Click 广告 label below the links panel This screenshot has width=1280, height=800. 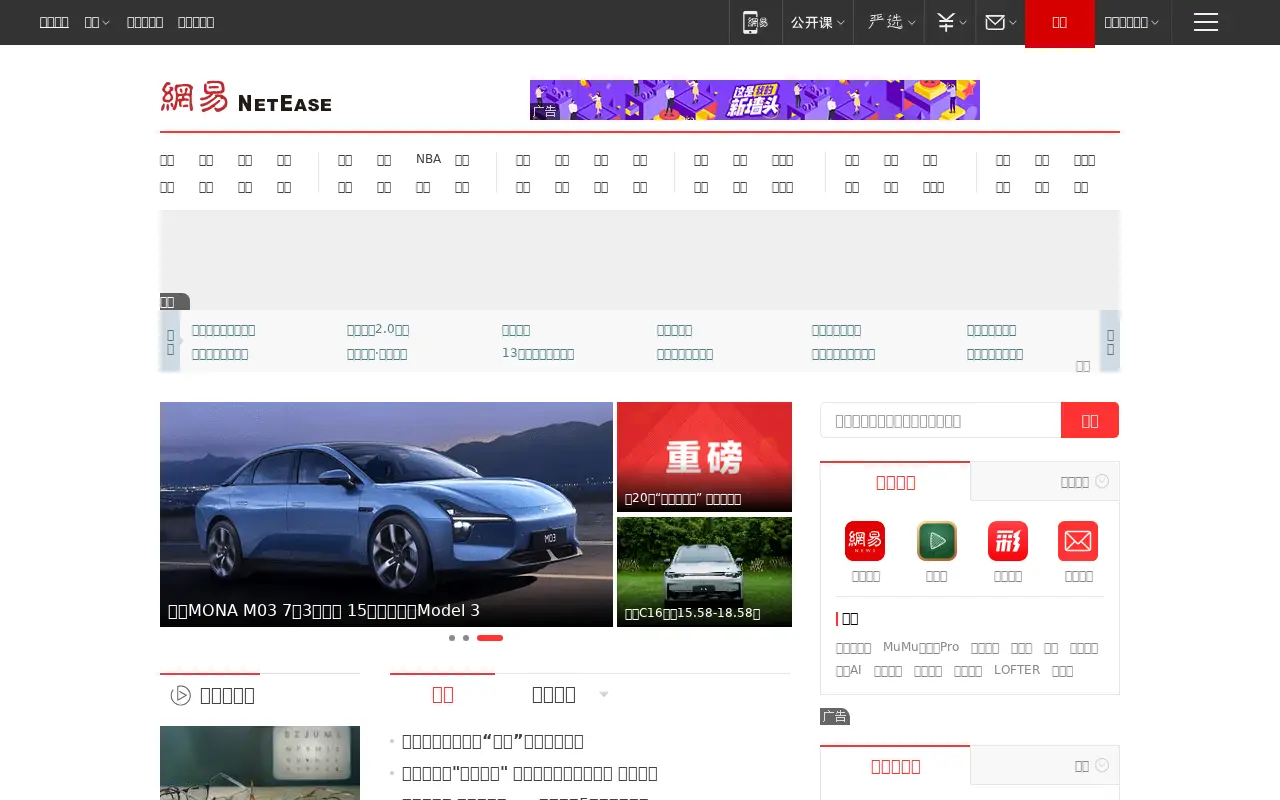click(835, 716)
